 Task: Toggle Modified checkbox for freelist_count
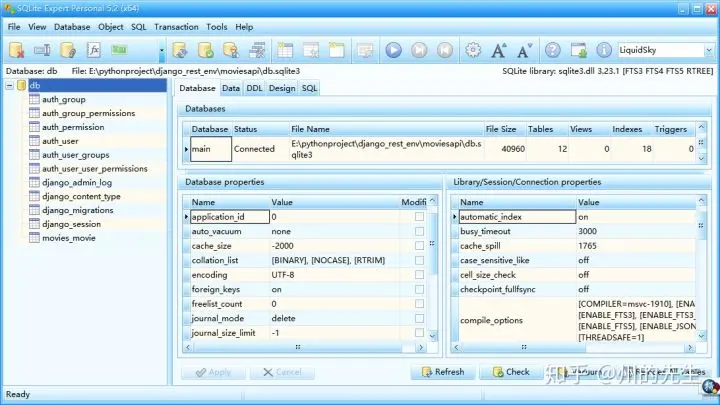419,304
